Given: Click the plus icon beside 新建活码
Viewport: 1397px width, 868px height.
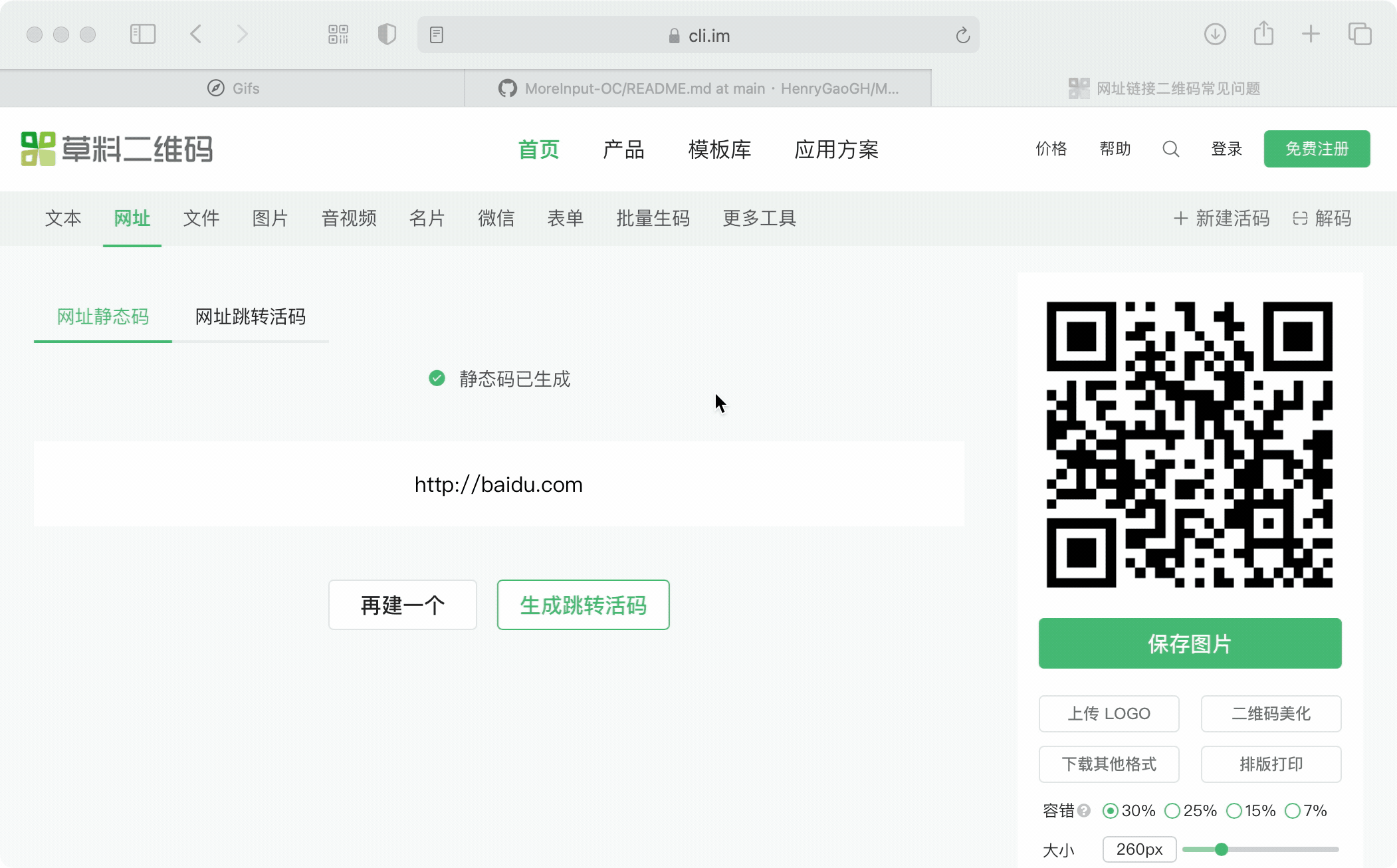Looking at the screenshot, I should pyautogui.click(x=1180, y=218).
